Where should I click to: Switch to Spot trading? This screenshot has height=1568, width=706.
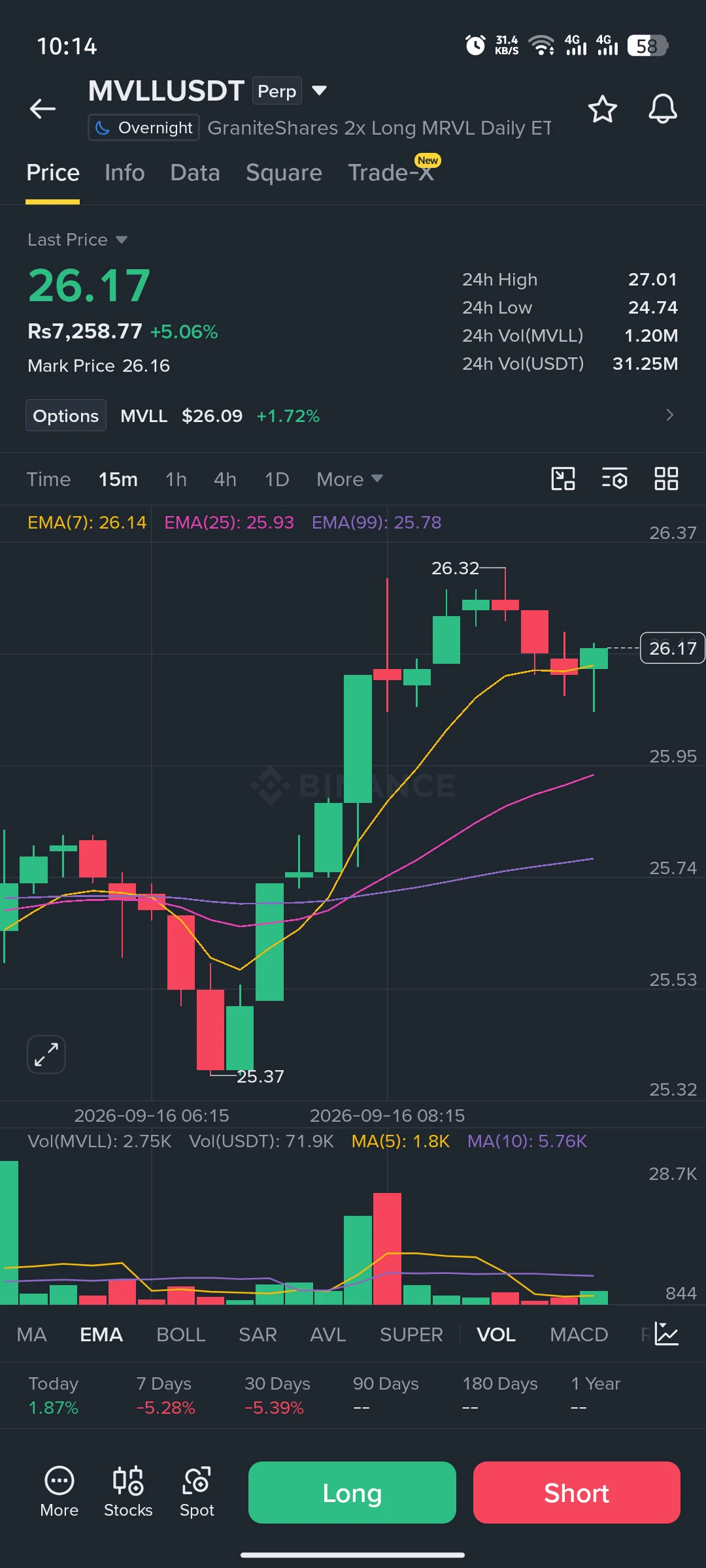197,1492
